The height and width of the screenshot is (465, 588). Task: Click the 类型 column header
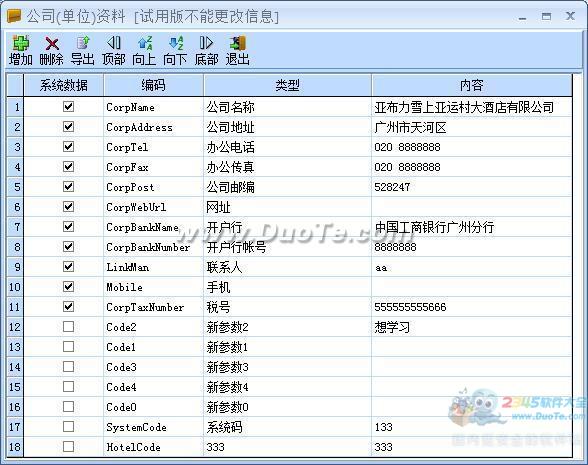coord(287,85)
